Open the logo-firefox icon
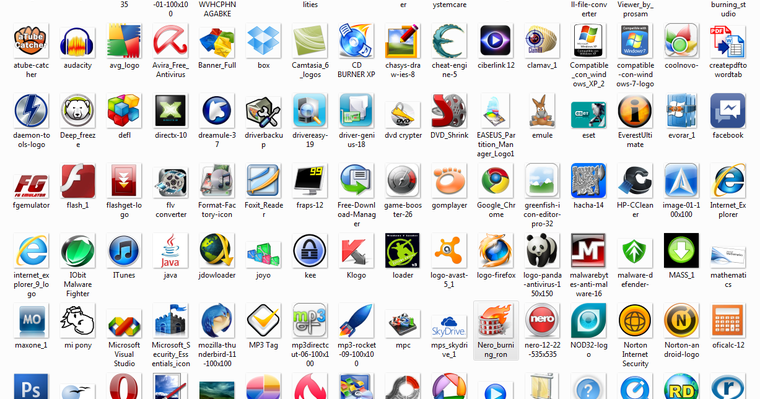This screenshot has height=399, width=760. pos(496,251)
